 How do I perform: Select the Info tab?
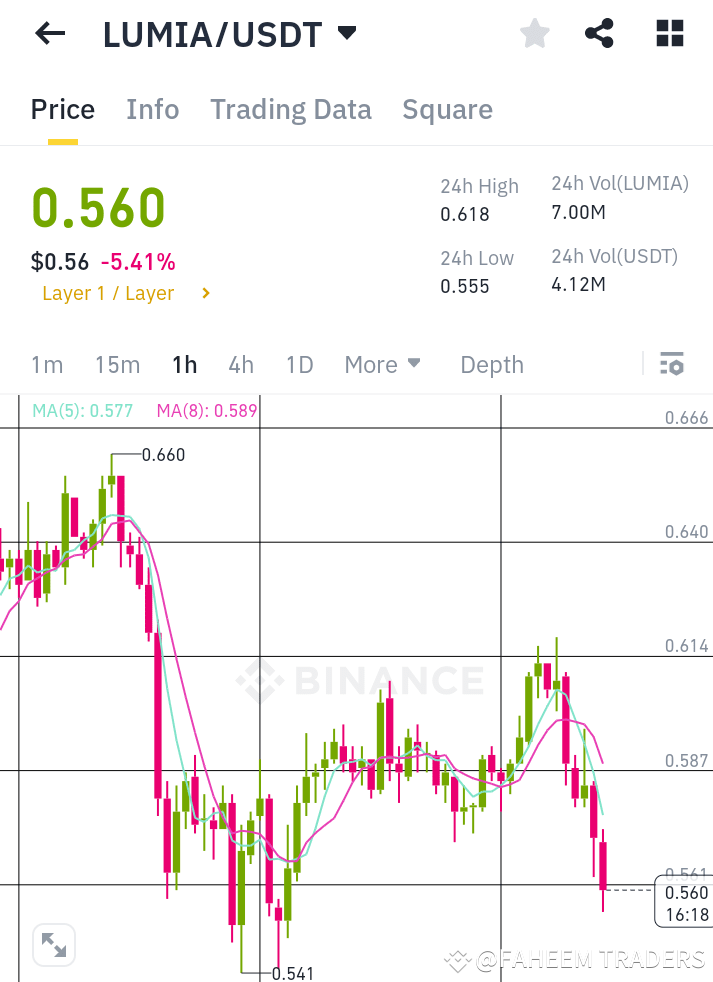coord(152,109)
